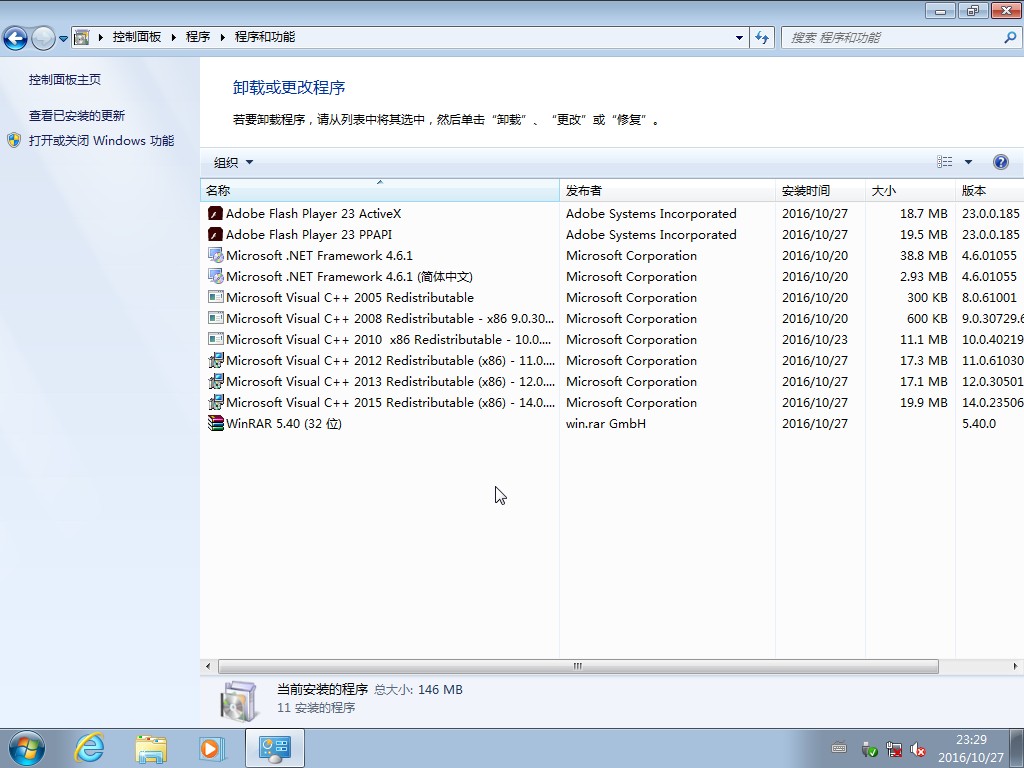Click .NET Framework 4.6.1 (简体中文) icon
The image size is (1024, 768).
click(216, 276)
